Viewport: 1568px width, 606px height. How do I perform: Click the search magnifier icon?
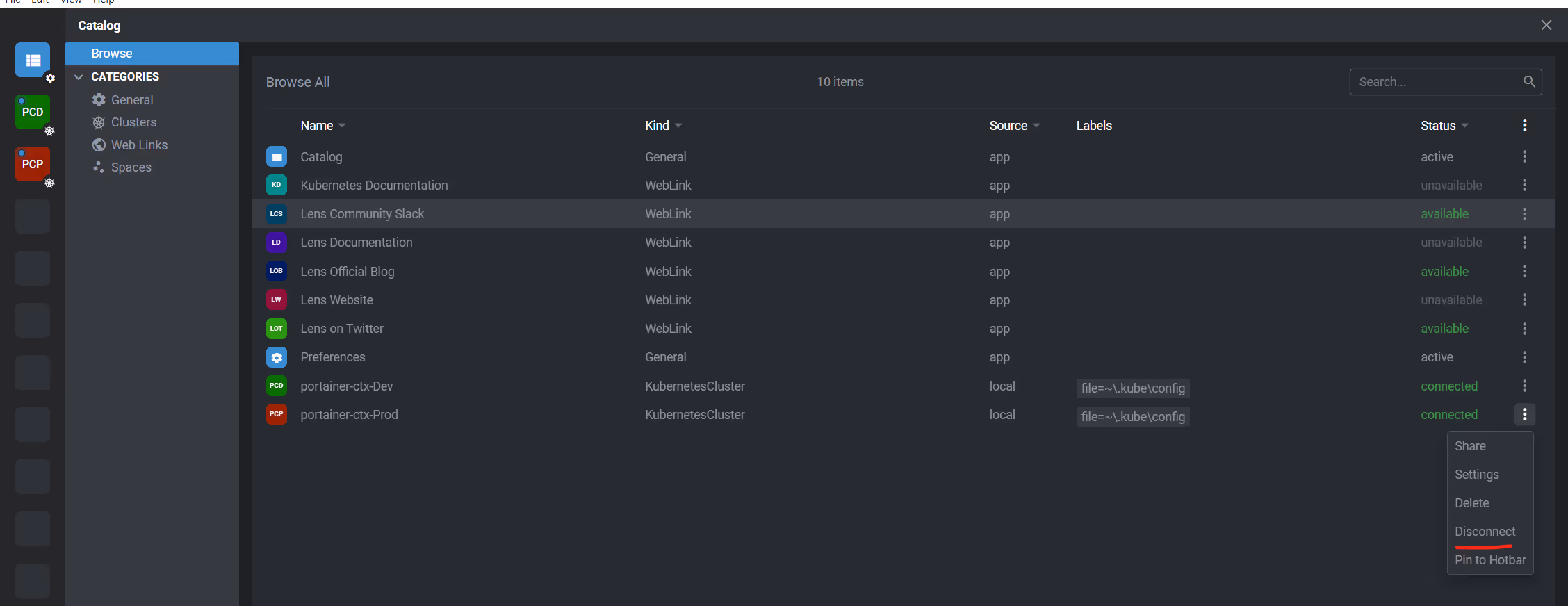1529,81
